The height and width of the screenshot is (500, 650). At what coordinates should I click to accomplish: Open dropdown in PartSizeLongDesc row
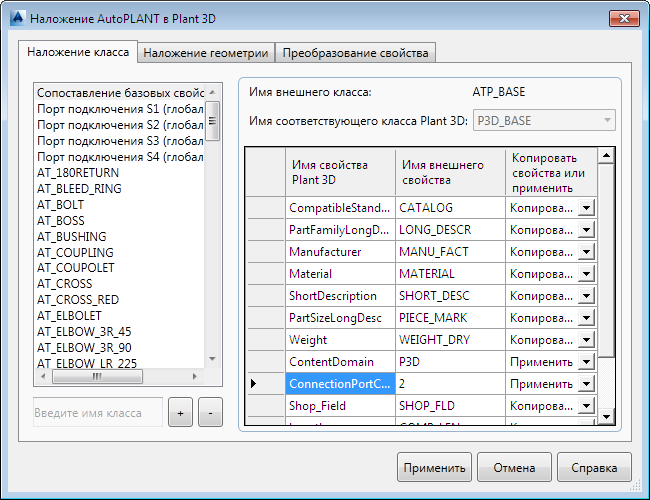[x=587, y=318]
